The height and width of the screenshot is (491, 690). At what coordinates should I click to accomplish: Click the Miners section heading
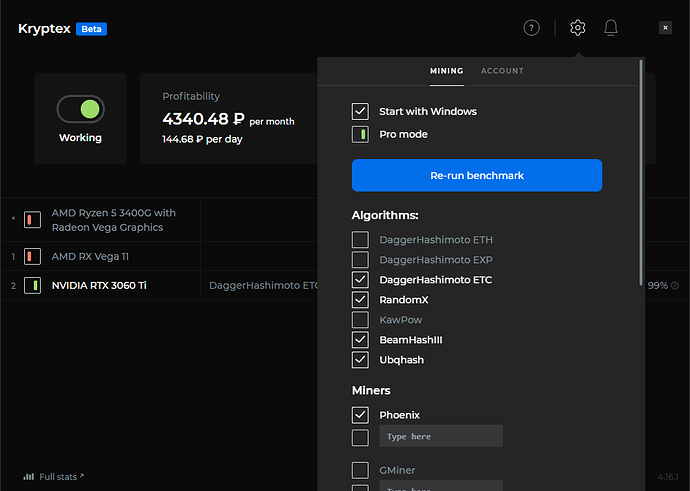point(371,390)
